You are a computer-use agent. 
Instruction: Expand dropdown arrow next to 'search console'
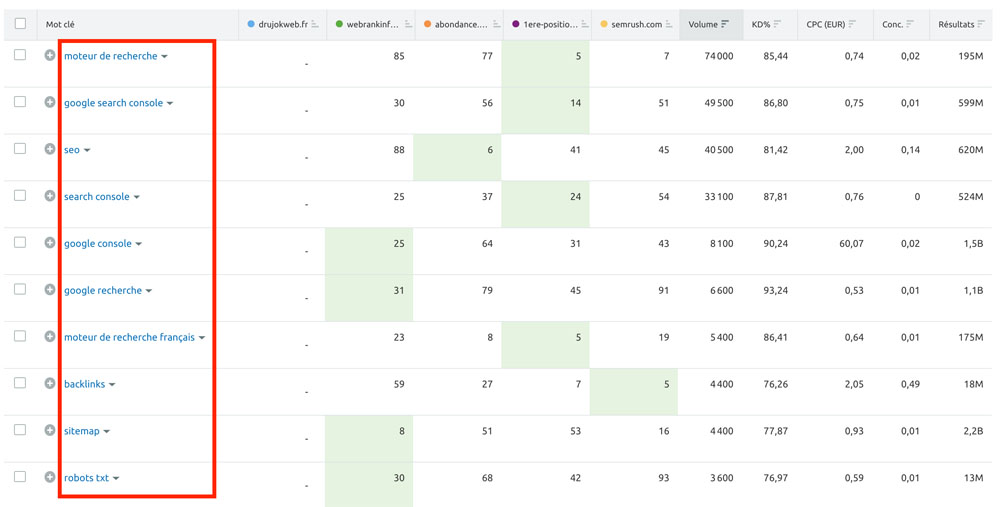tap(136, 197)
